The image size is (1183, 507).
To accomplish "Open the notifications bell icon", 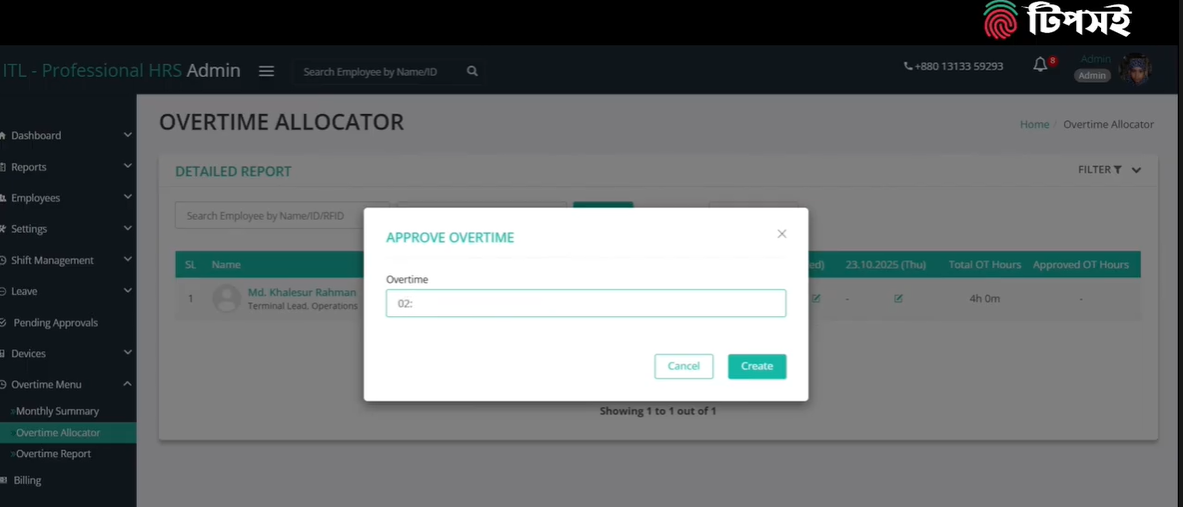I will pyautogui.click(x=1040, y=64).
